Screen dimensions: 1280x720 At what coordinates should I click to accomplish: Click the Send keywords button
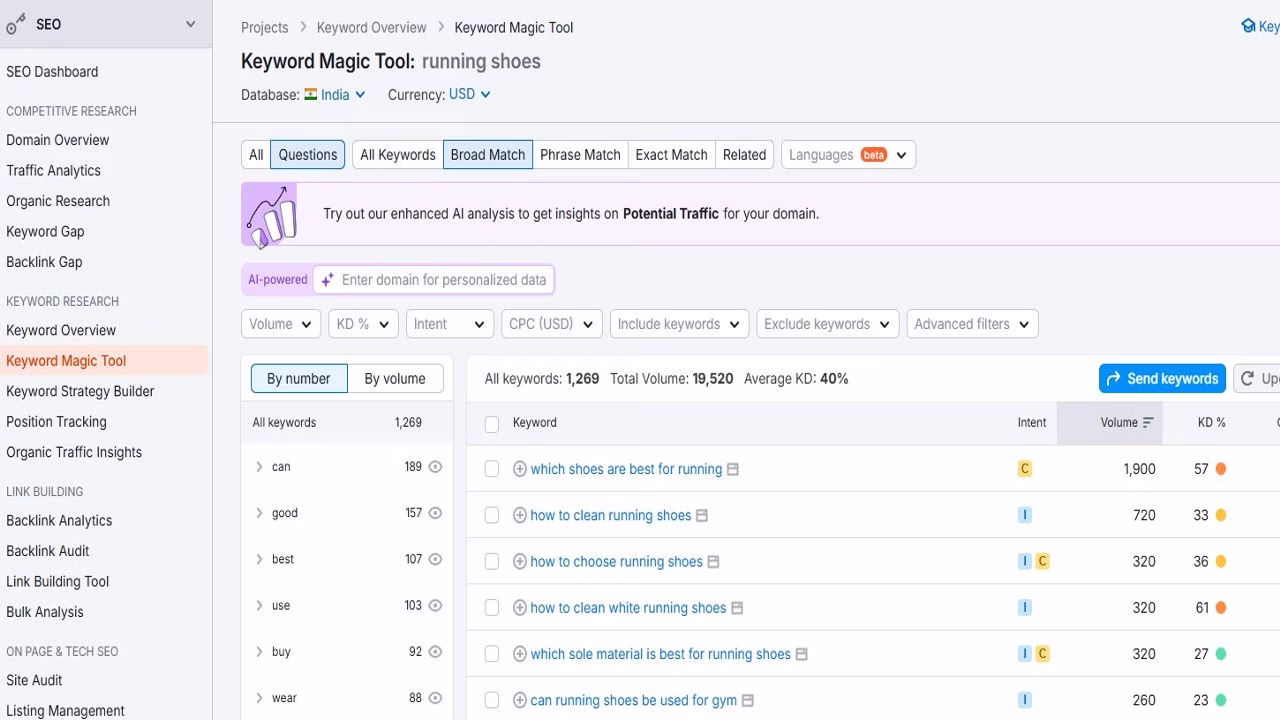pyautogui.click(x=1162, y=378)
